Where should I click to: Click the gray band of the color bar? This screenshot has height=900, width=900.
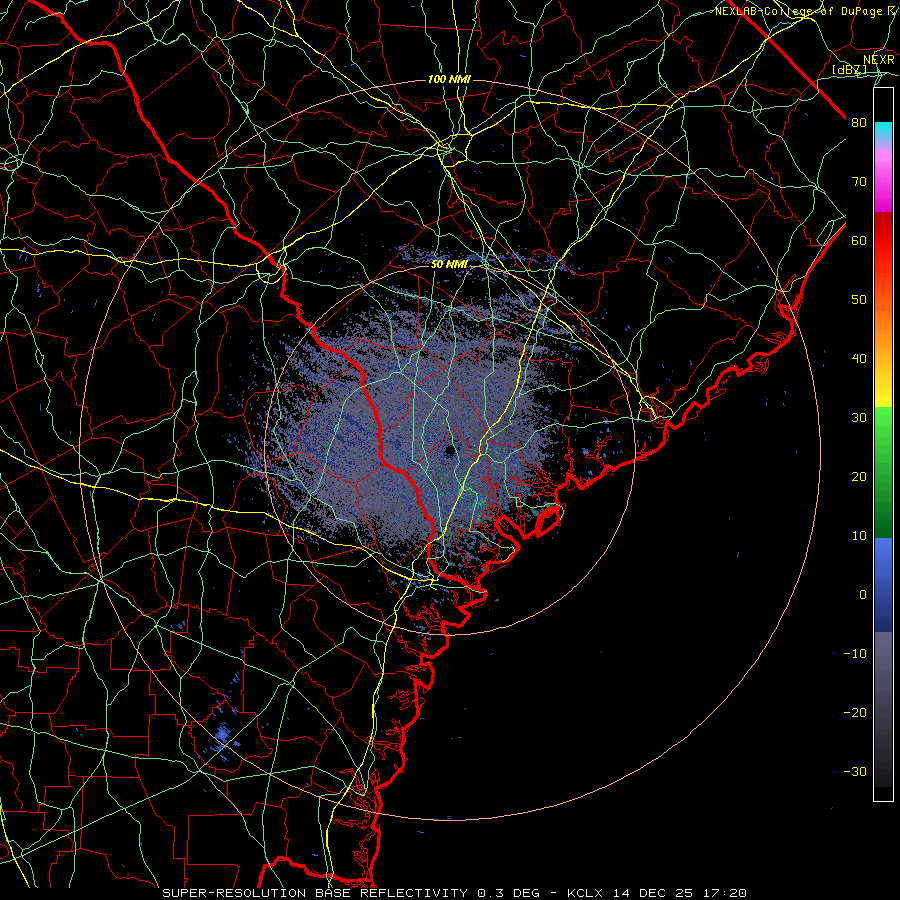(x=883, y=709)
